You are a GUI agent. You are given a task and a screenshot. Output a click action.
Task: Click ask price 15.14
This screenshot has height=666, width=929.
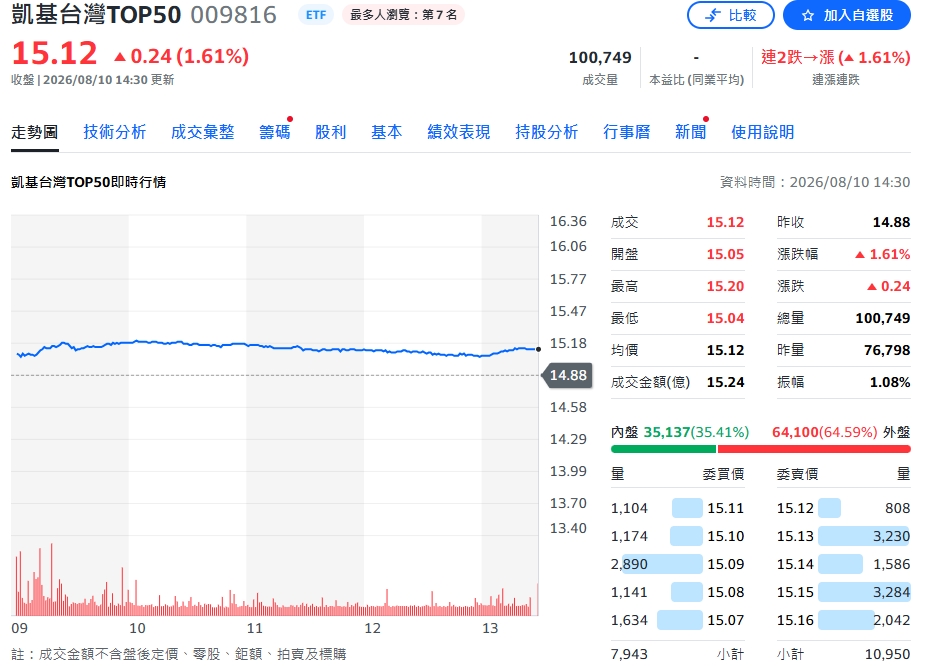coord(795,564)
